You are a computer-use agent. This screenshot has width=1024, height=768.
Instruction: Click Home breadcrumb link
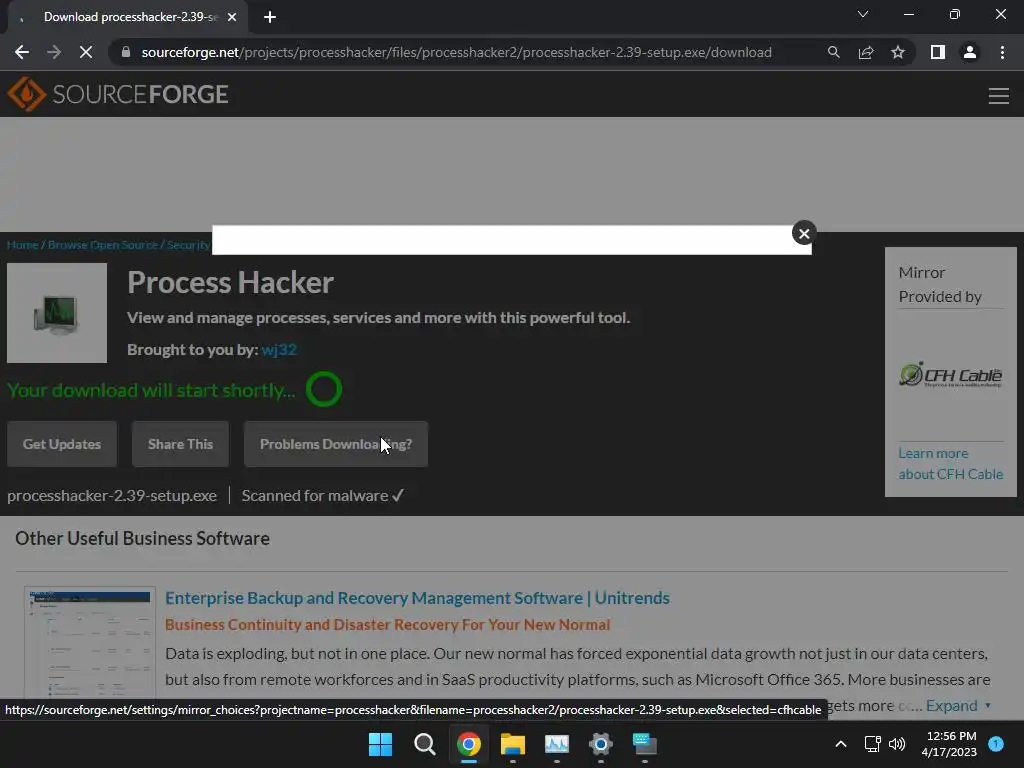(x=23, y=245)
